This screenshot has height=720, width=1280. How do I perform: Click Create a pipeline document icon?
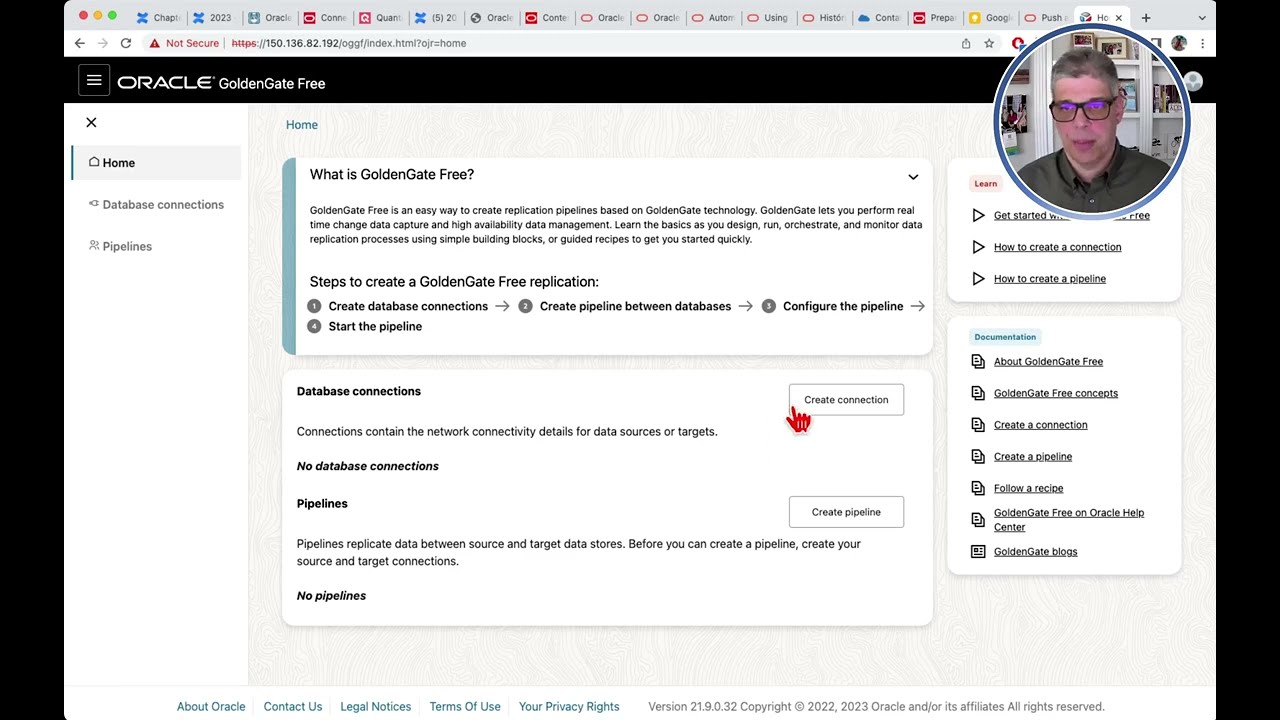coord(978,457)
